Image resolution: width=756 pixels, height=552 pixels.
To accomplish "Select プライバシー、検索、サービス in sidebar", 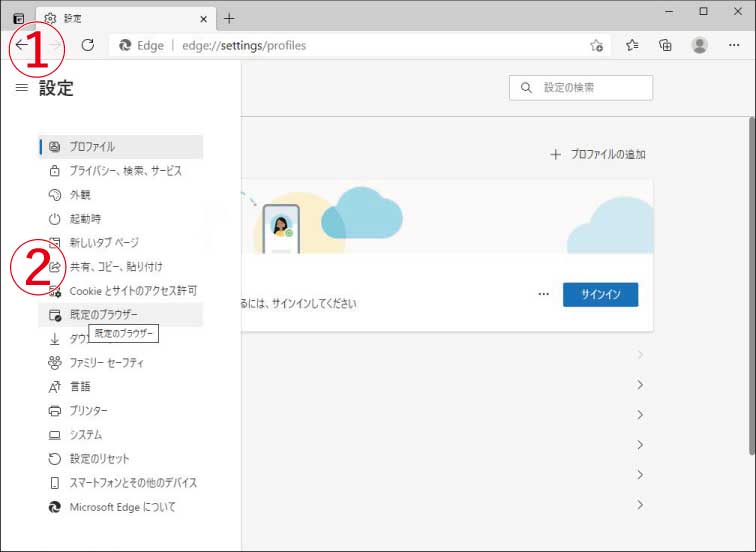I will pos(125,171).
